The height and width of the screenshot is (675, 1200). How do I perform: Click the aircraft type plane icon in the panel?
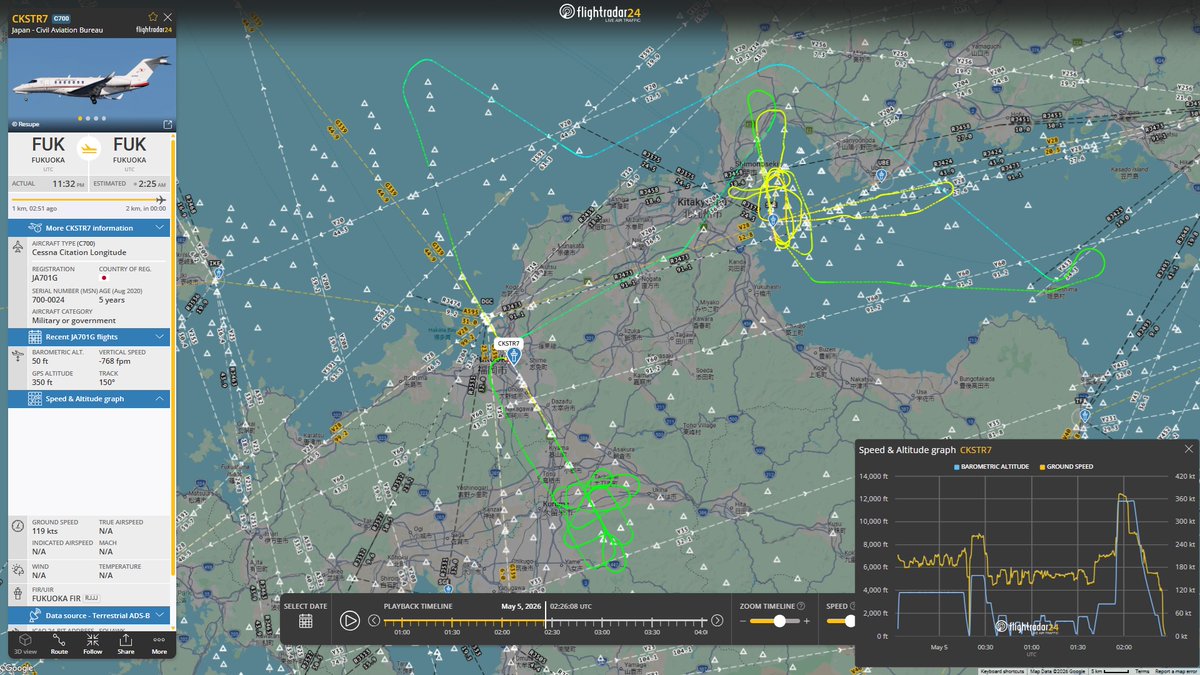click(x=19, y=248)
